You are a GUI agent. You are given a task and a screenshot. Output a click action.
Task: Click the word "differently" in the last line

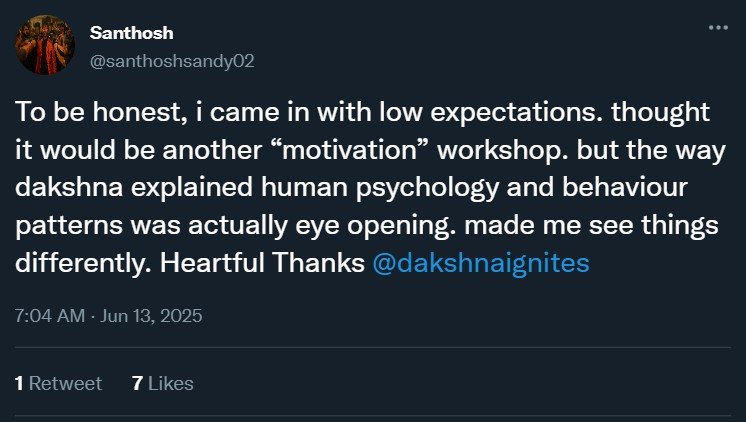tap(76, 267)
